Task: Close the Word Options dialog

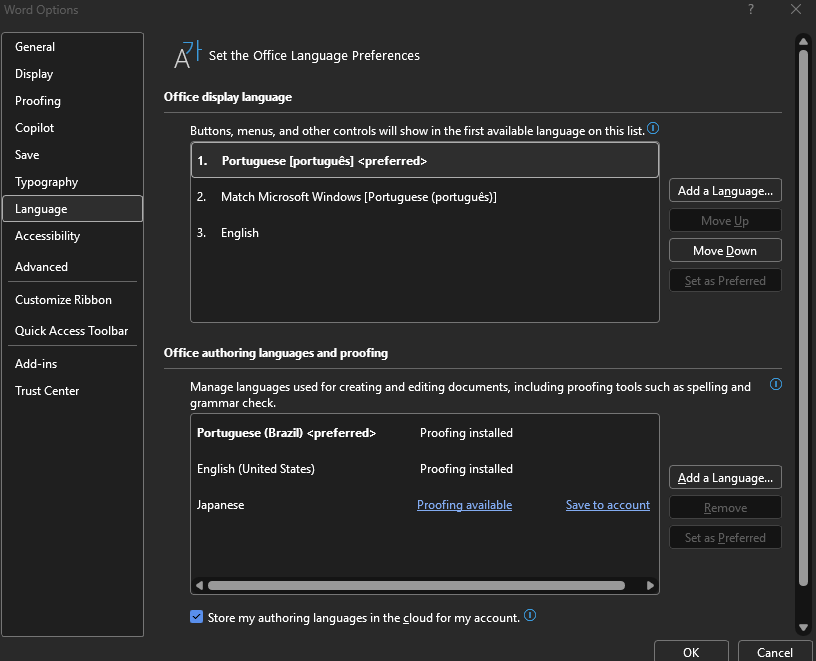Action: click(796, 9)
